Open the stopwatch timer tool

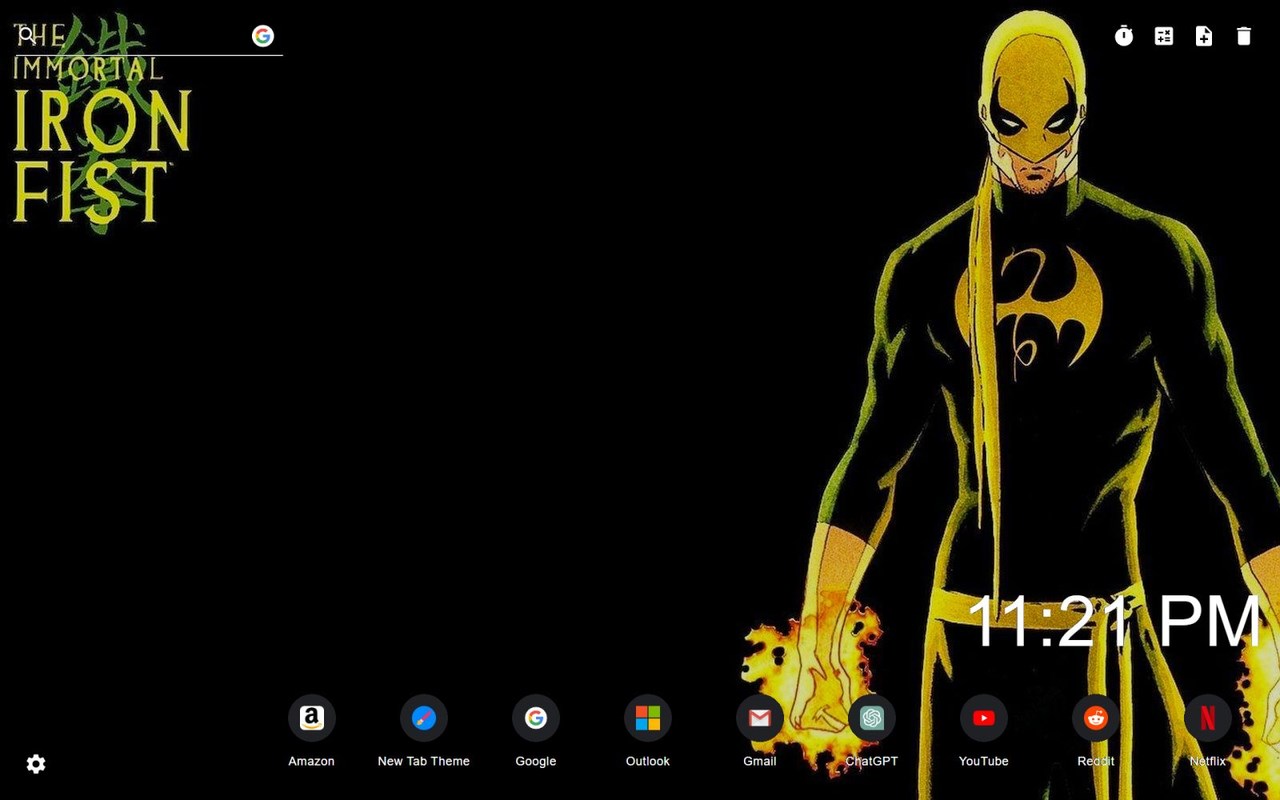tap(1124, 36)
